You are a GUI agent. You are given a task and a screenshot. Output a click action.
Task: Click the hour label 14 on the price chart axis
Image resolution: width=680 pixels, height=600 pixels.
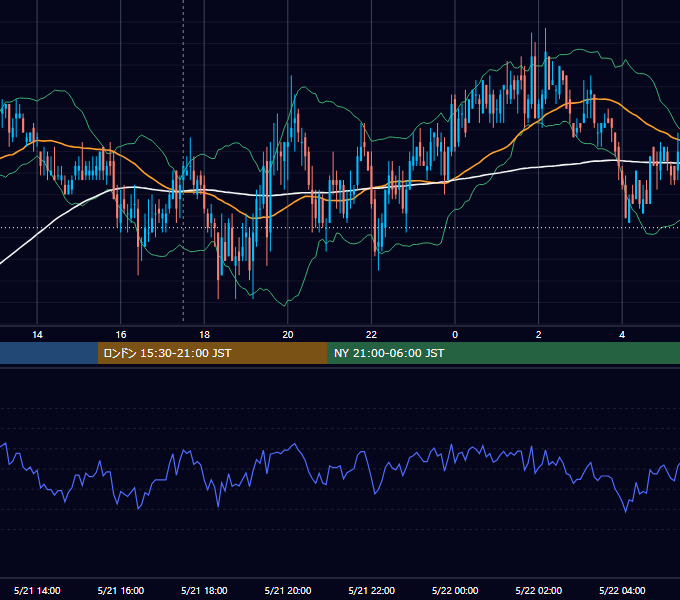[37, 335]
